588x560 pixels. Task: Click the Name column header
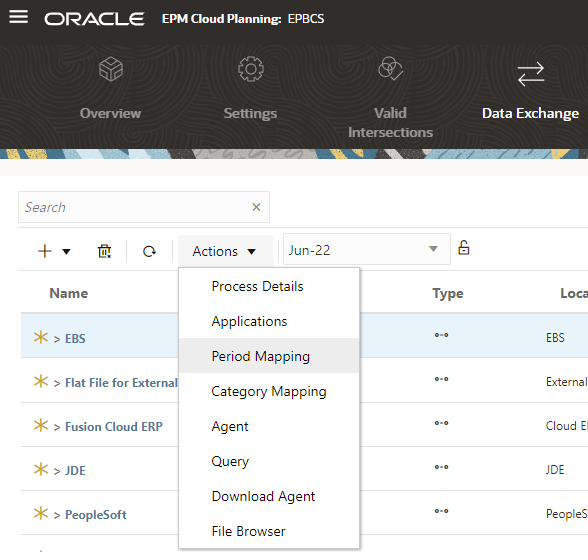click(x=69, y=293)
